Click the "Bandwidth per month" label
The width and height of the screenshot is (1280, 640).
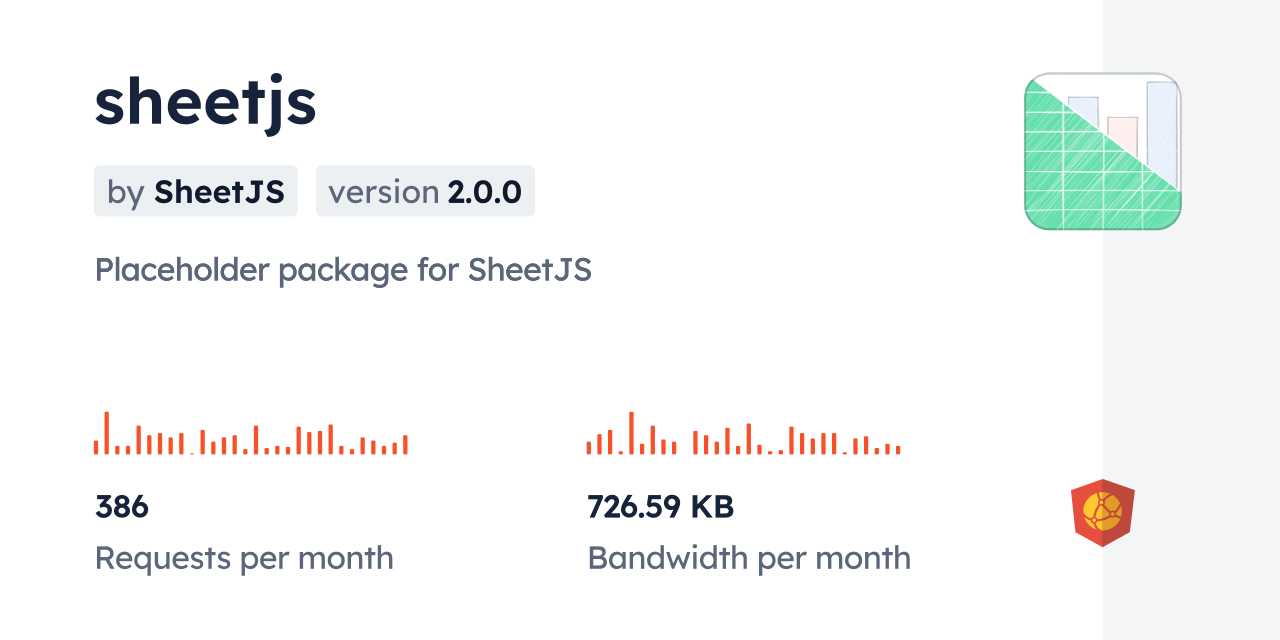(x=749, y=558)
